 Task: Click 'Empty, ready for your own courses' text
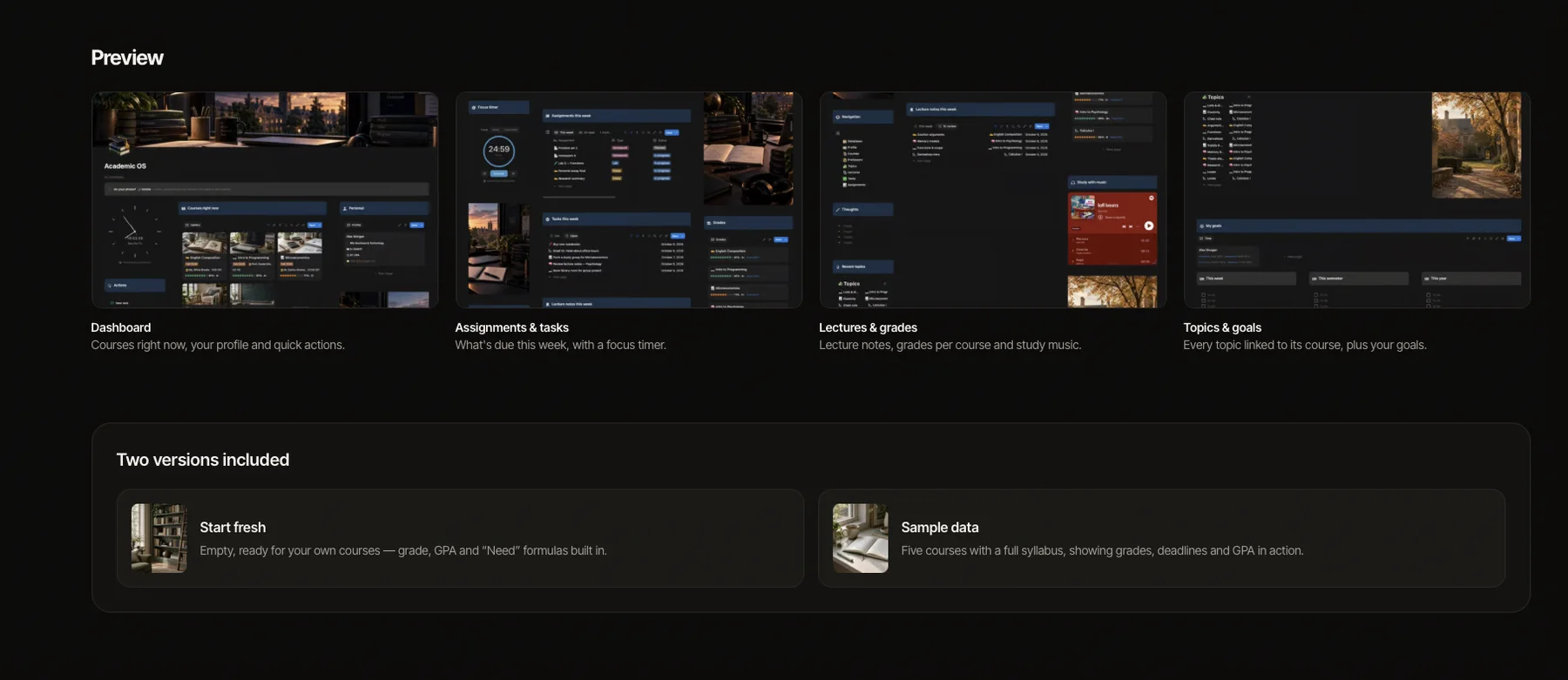click(403, 550)
